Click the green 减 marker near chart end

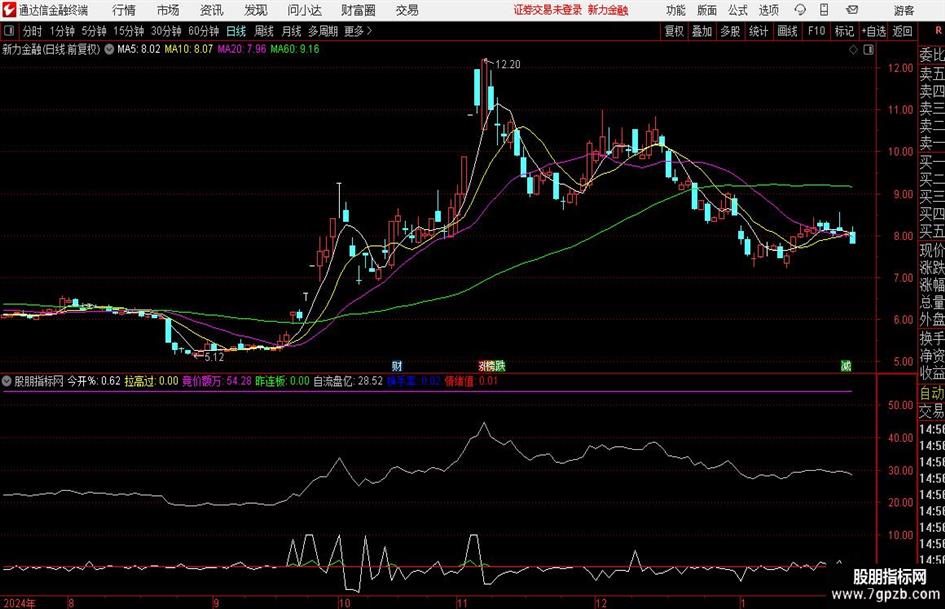846,366
